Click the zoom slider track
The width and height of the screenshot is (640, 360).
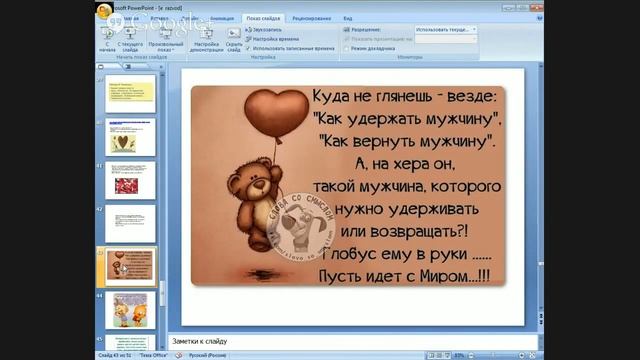496,356
